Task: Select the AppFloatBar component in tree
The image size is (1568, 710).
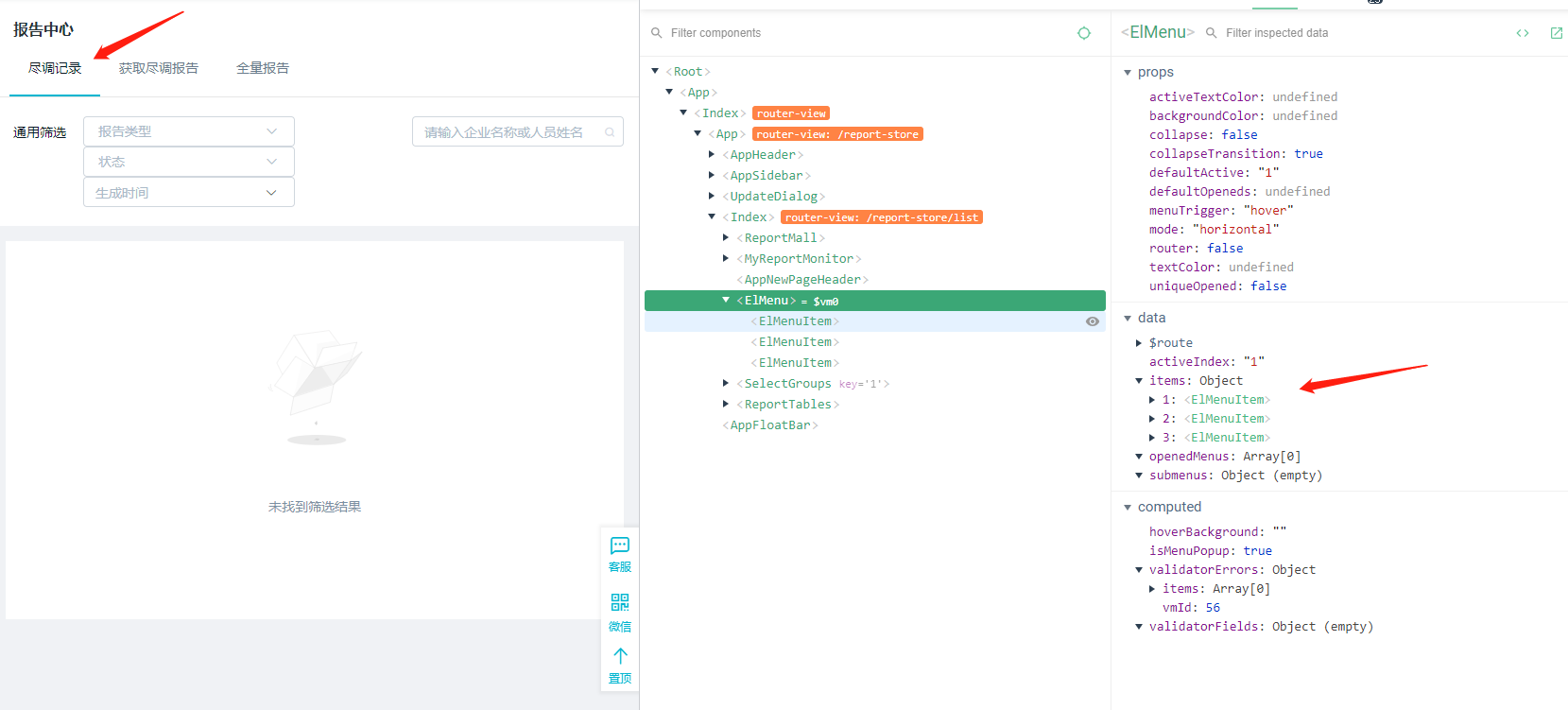Action: 769,425
